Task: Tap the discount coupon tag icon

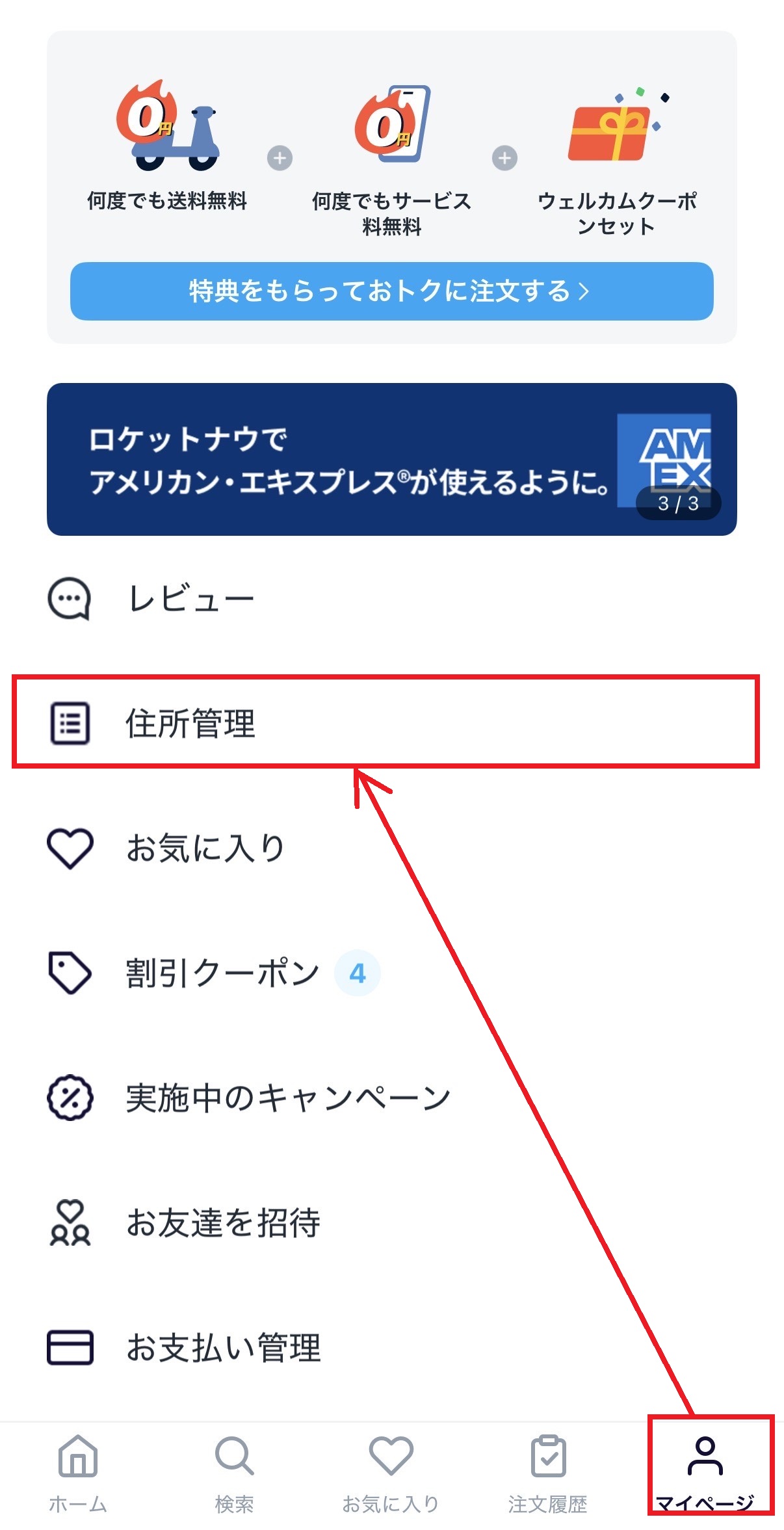Action: 70,973
